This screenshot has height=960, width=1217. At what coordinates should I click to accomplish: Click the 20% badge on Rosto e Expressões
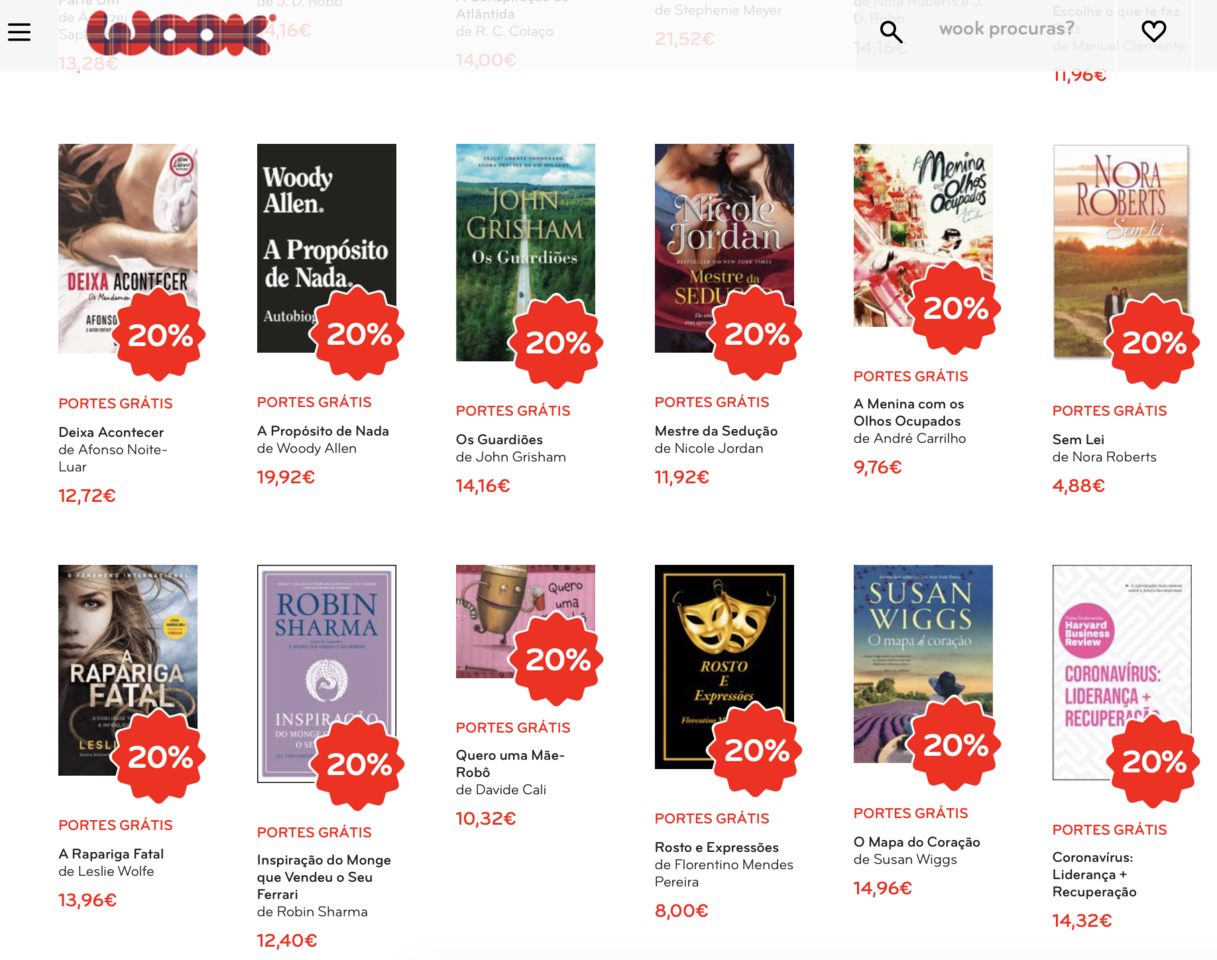pyautogui.click(x=756, y=750)
